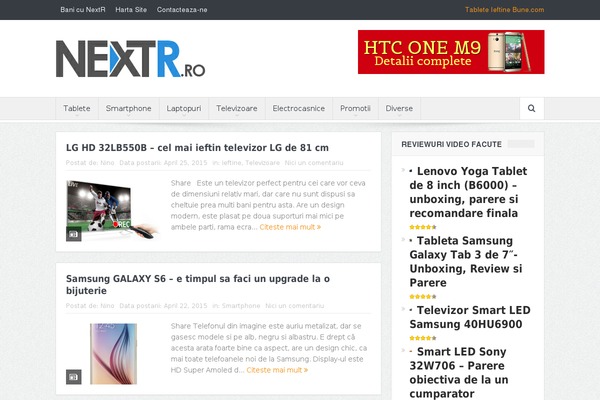Open the Smartphone menu
The image size is (600, 400).
(129, 108)
